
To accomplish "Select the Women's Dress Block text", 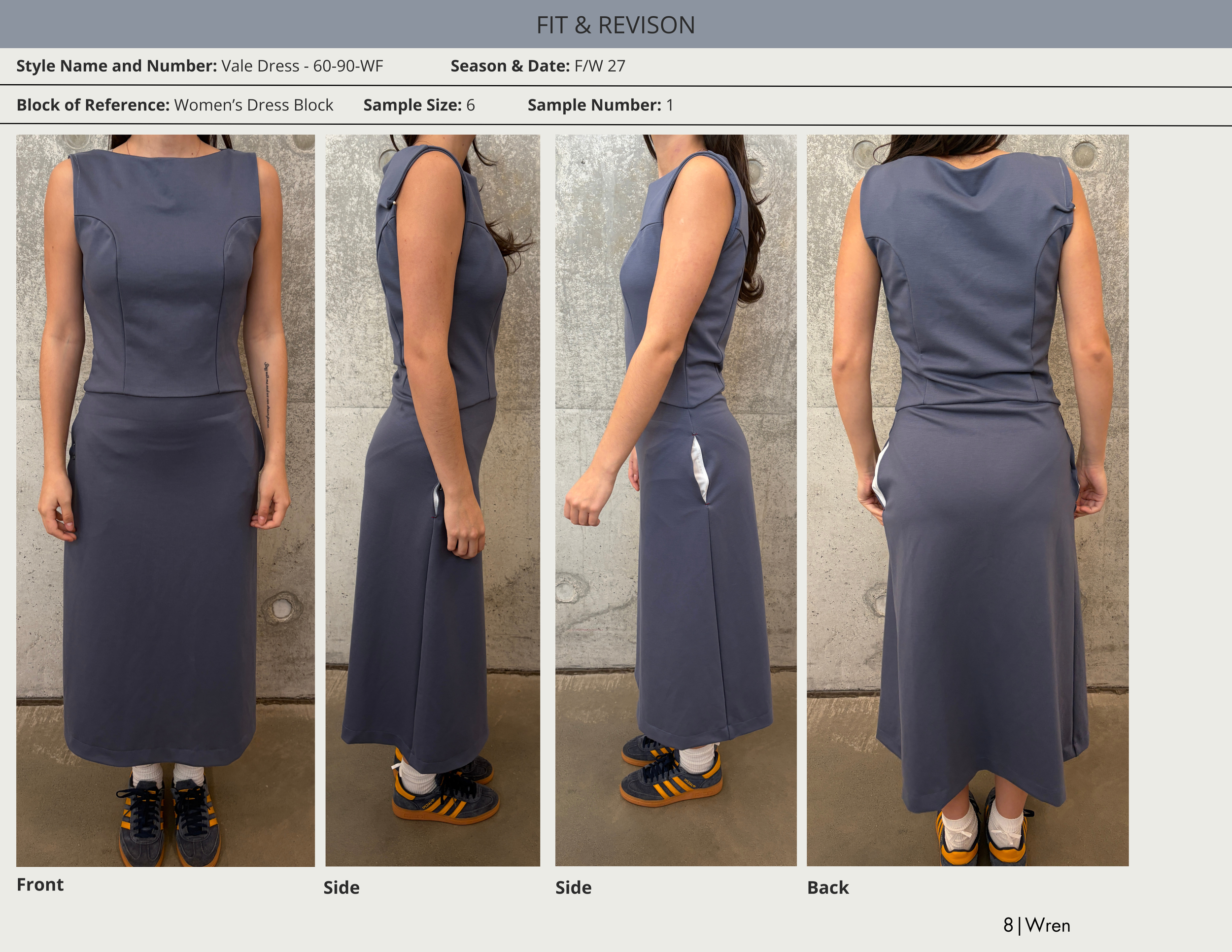I will point(253,105).
